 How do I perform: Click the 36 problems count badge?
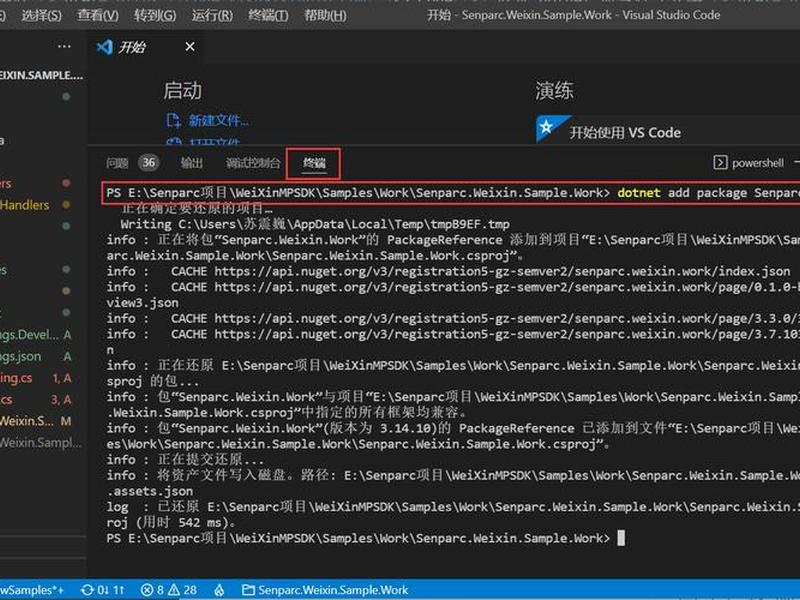click(x=148, y=163)
